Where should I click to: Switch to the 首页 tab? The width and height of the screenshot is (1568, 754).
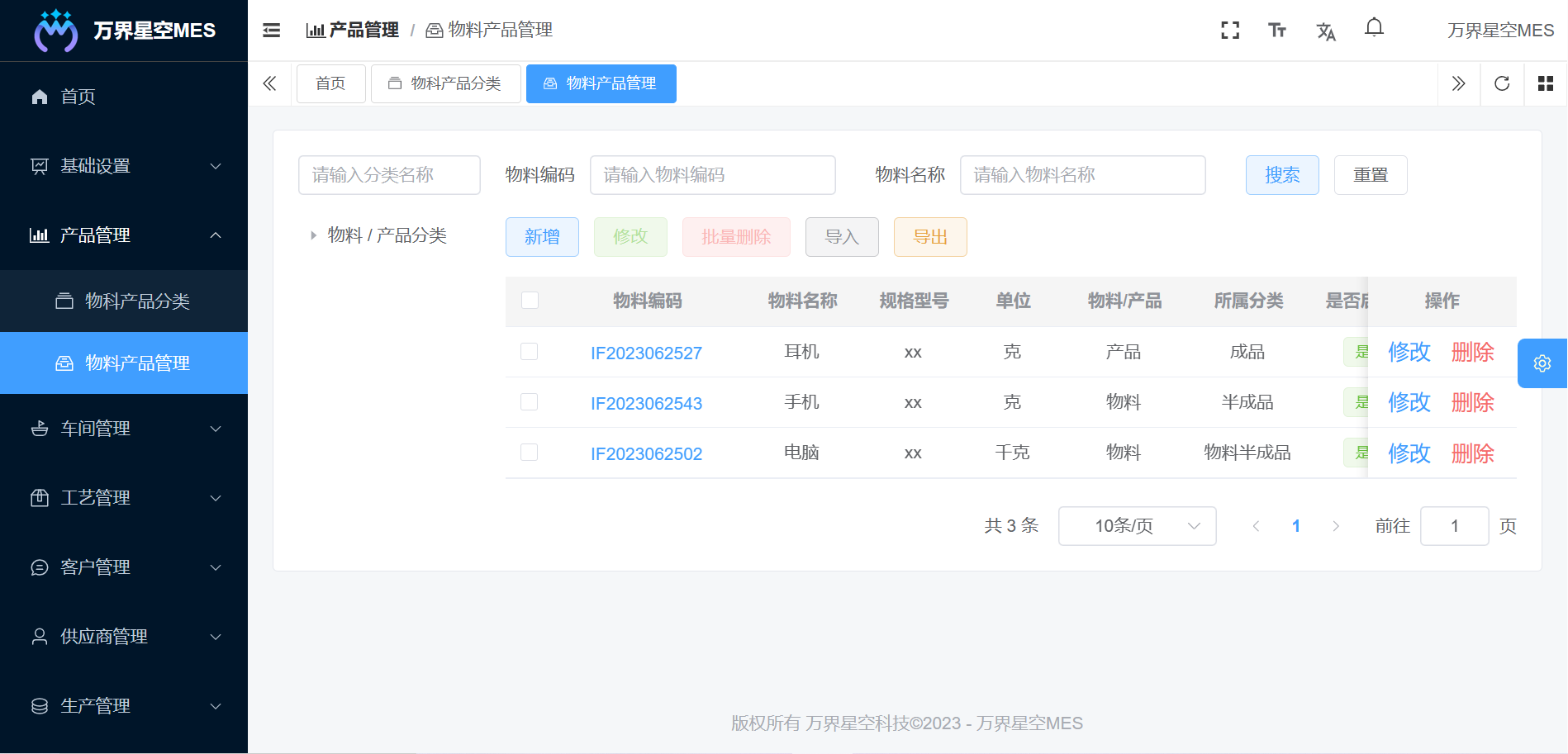[x=330, y=83]
